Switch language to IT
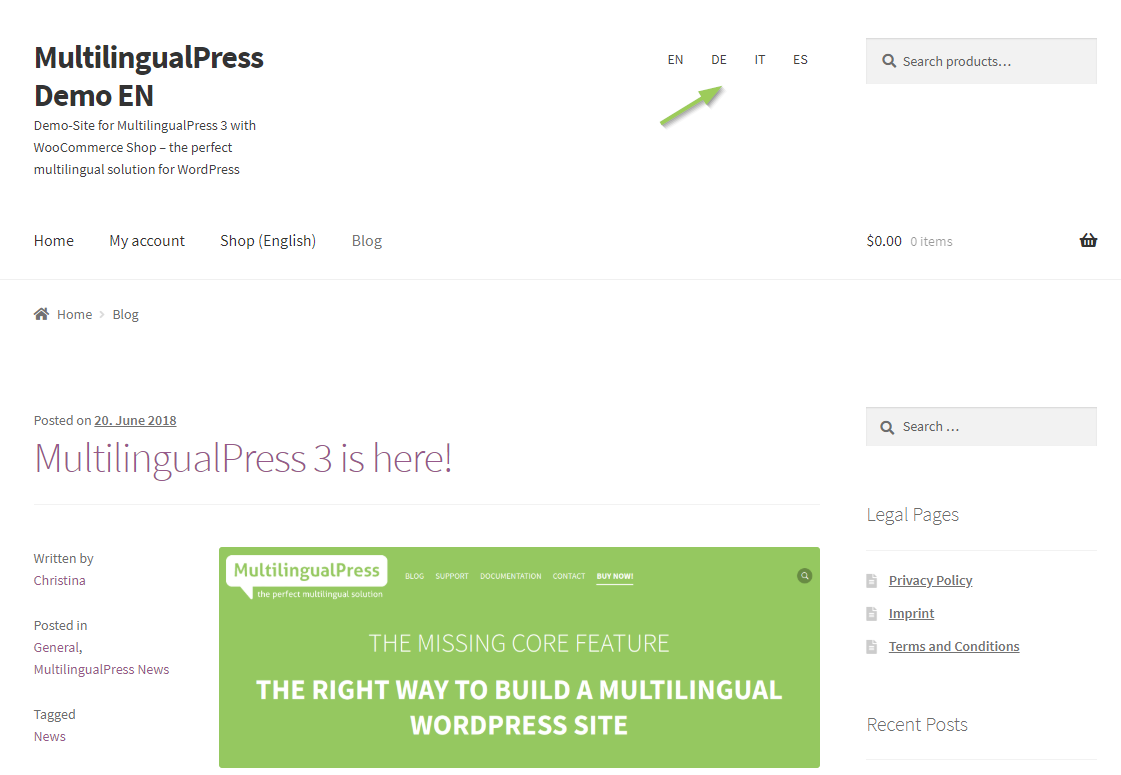Image resolution: width=1121 pixels, height=775 pixels. tap(759, 60)
